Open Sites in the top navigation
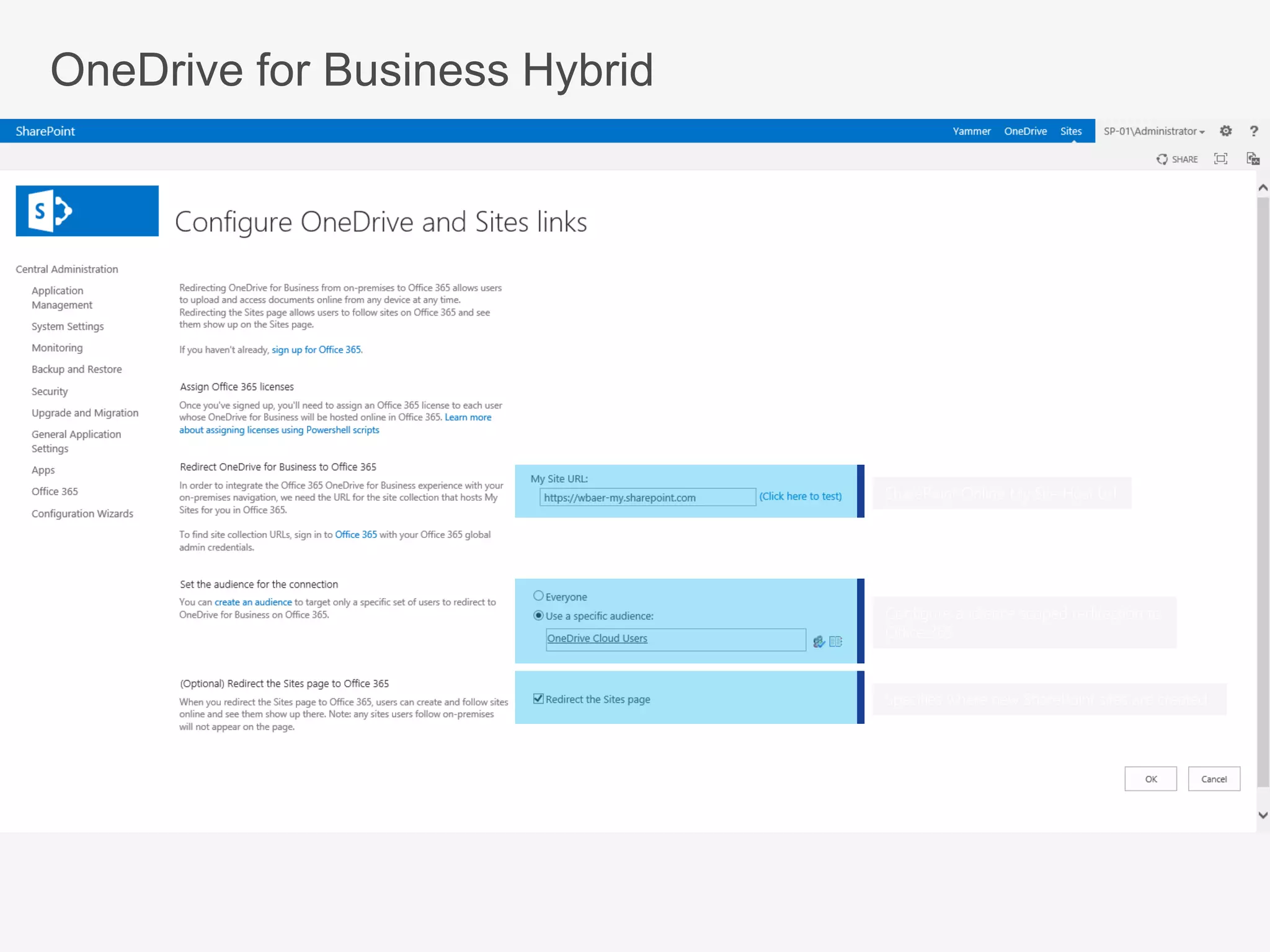1270x952 pixels. [x=1070, y=131]
